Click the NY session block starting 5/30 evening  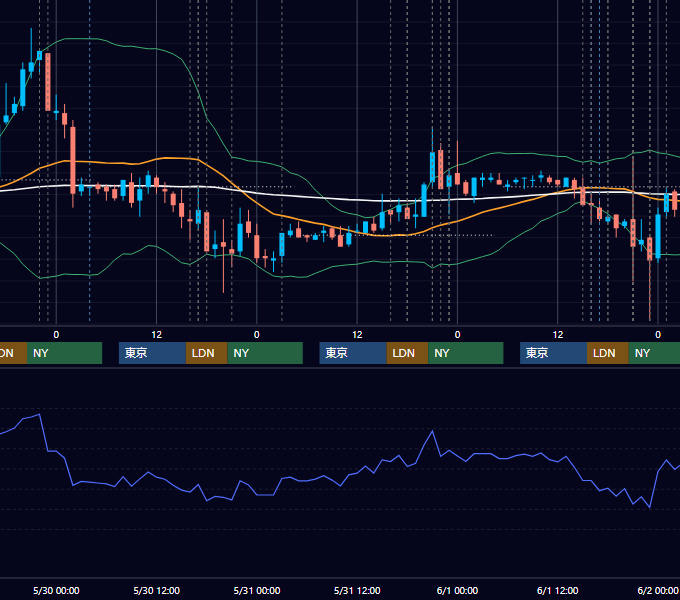[x=265, y=353]
